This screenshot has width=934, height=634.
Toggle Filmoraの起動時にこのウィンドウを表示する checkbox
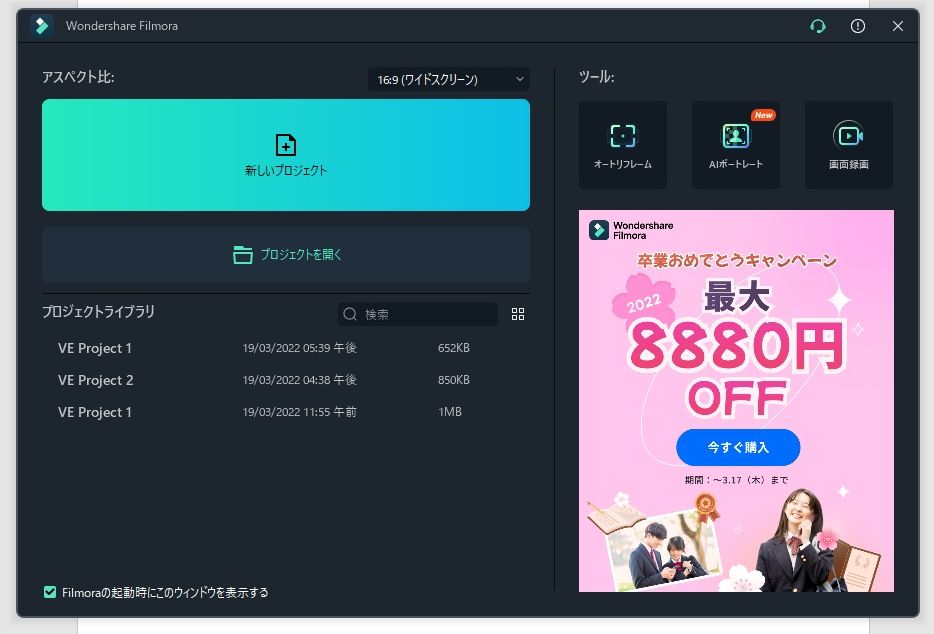coord(50,592)
